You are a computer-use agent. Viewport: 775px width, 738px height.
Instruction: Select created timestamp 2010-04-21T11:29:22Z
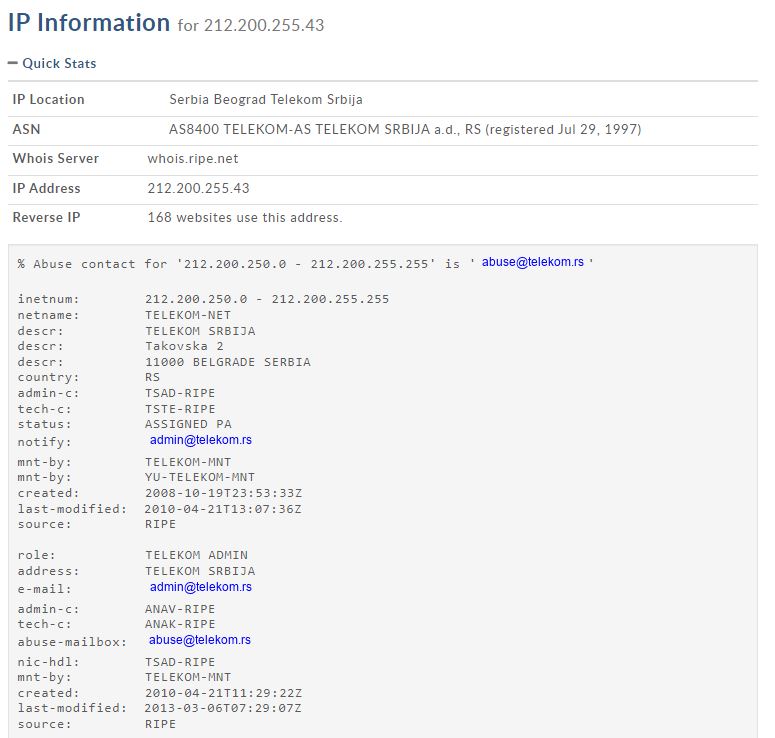[223, 693]
